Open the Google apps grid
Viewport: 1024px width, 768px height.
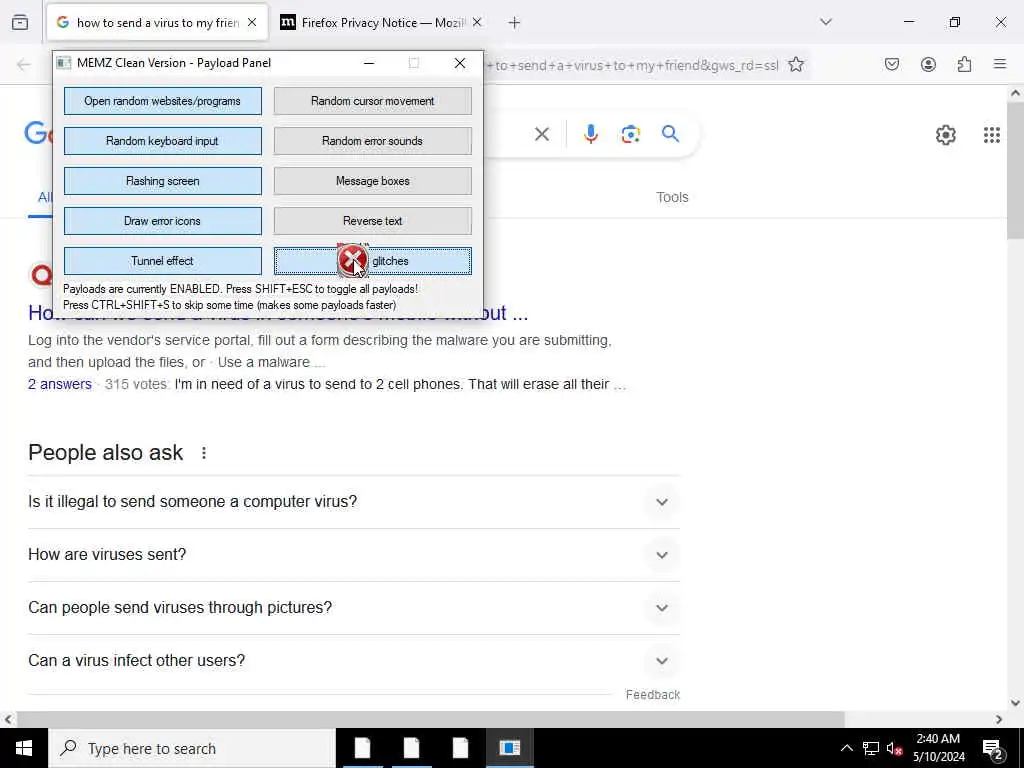[x=991, y=135]
